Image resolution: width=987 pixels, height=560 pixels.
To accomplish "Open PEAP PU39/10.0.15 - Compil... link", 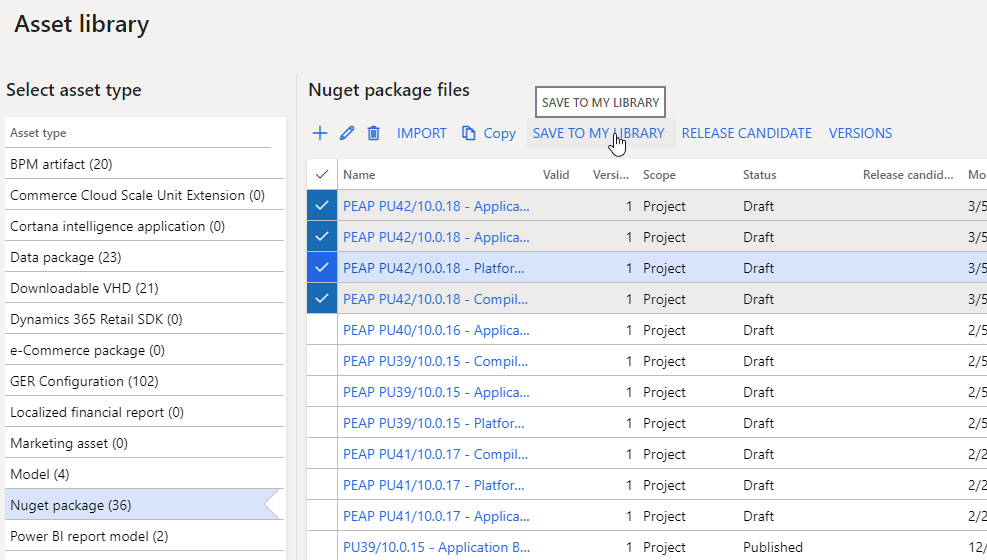I will coord(435,361).
